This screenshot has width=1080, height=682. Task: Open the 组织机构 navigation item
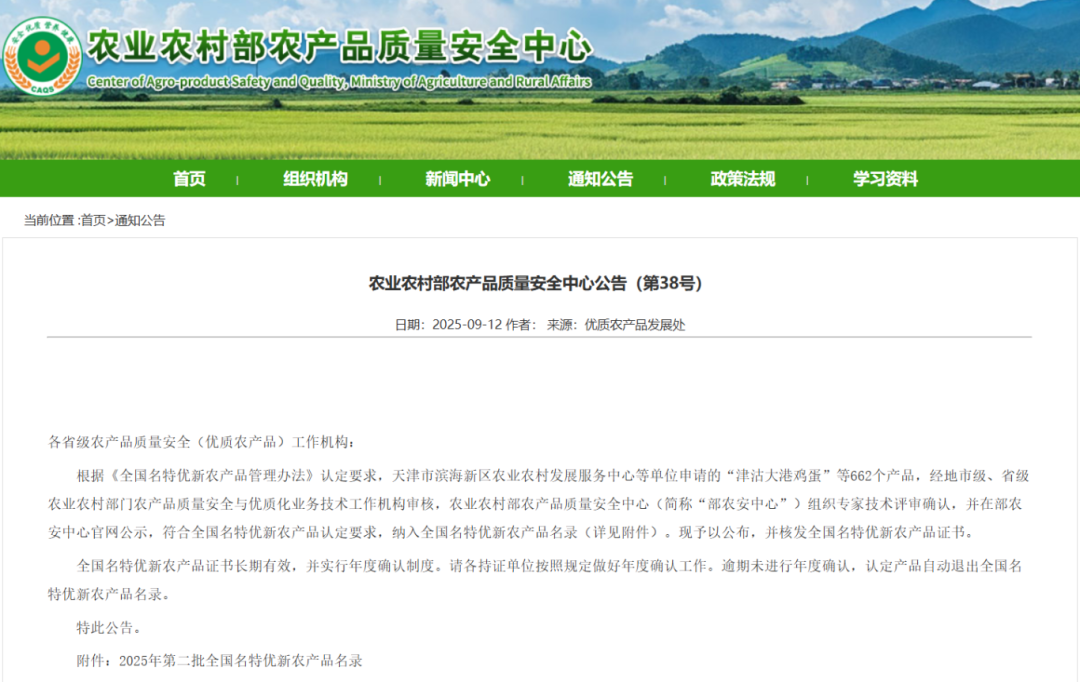(x=315, y=179)
